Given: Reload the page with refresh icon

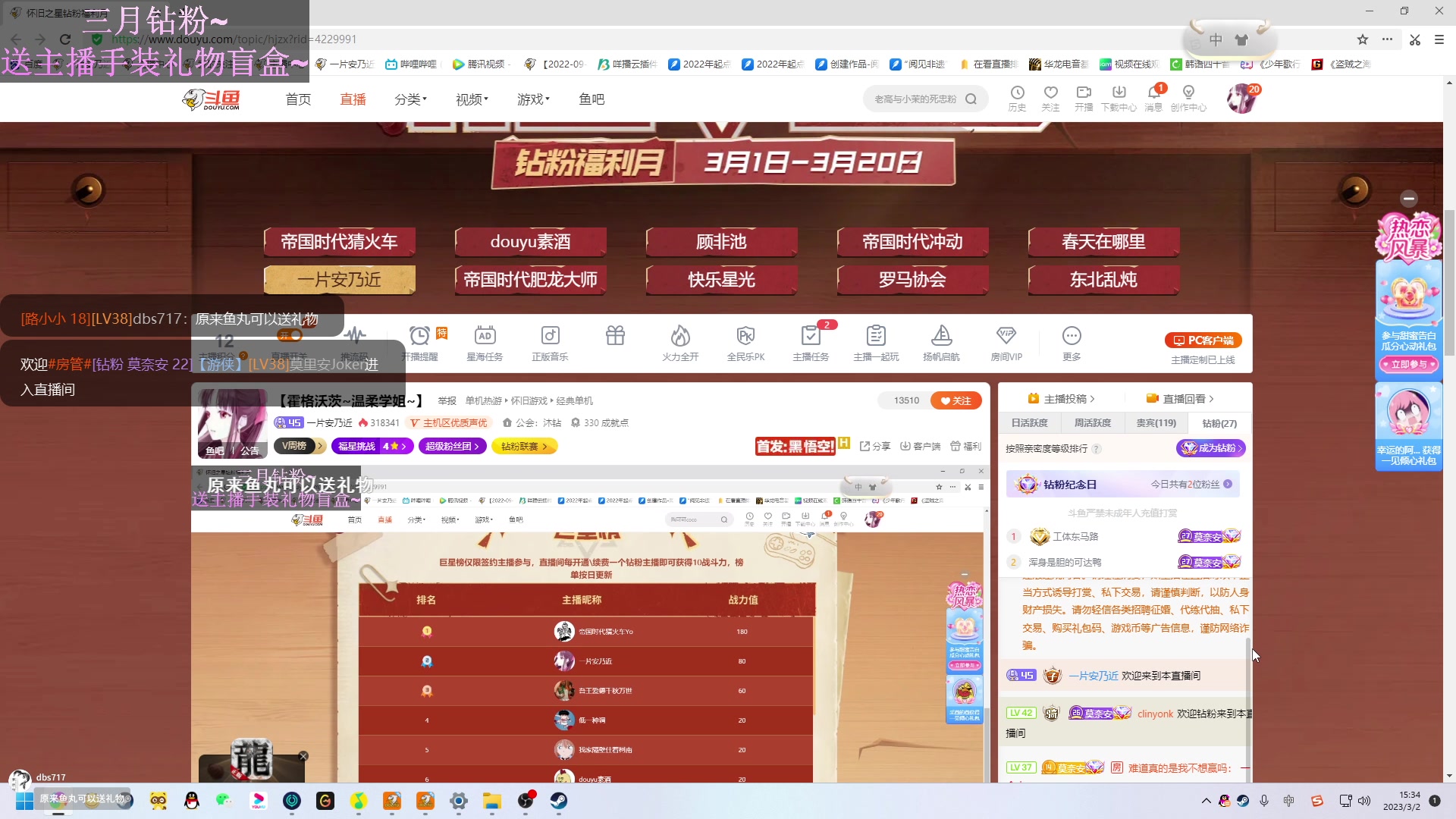Looking at the screenshot, I should pos(65,39).
